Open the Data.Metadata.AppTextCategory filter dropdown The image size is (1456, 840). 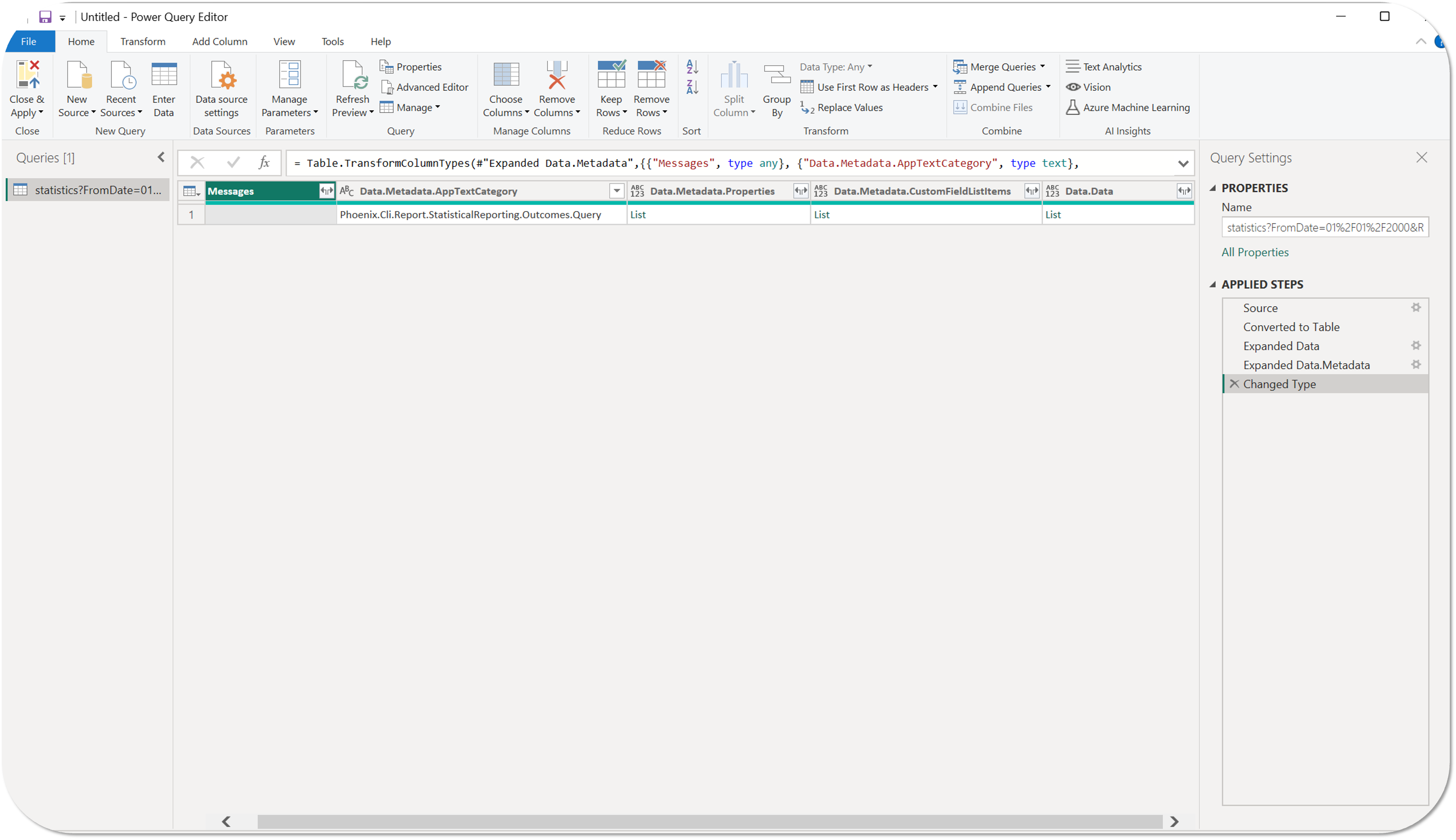coord(616,191)
